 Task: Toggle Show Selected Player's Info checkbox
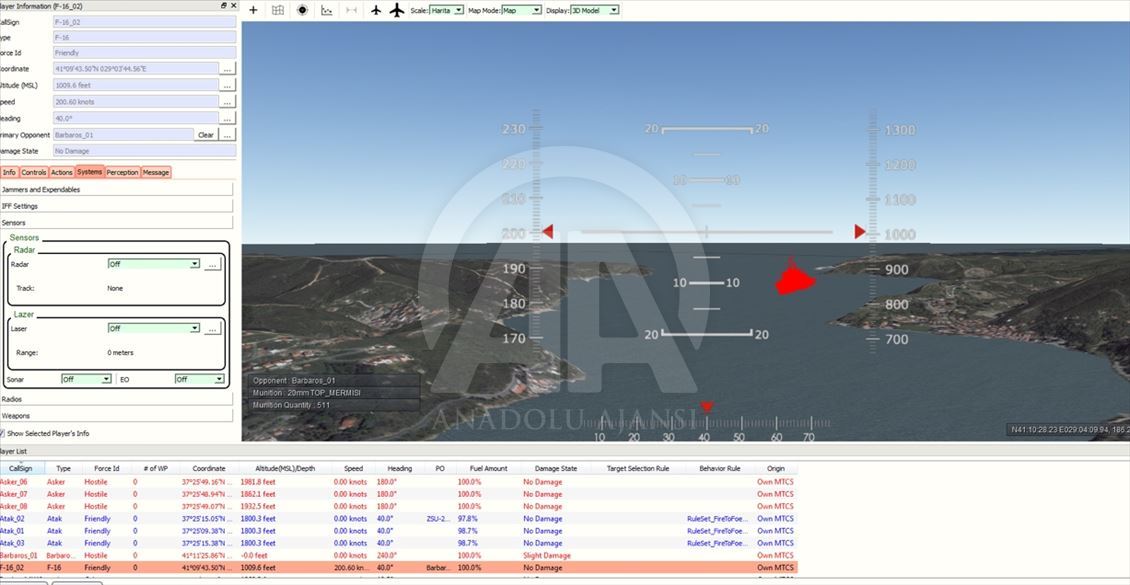pyautogui.click(x=2, y=434)
